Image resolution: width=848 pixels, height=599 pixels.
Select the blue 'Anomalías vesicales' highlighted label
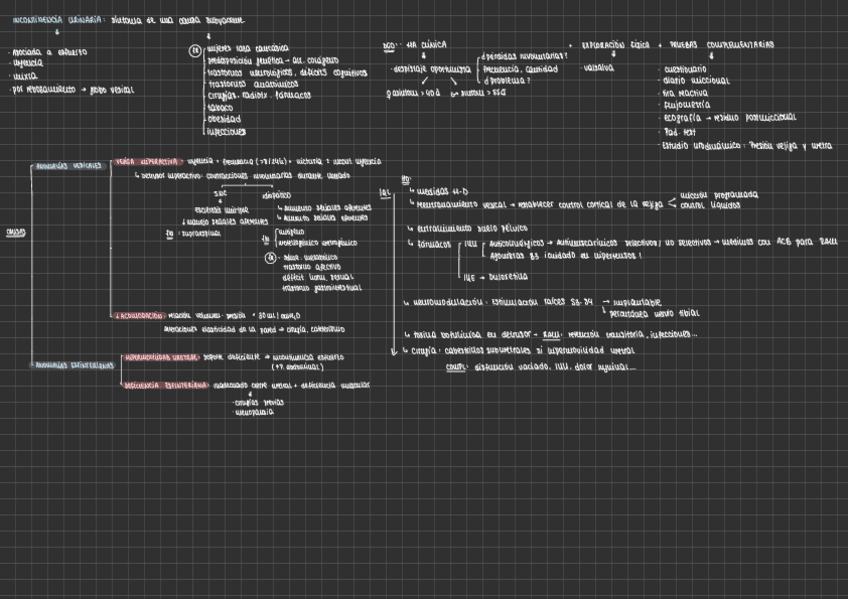(x=69, y=165)
